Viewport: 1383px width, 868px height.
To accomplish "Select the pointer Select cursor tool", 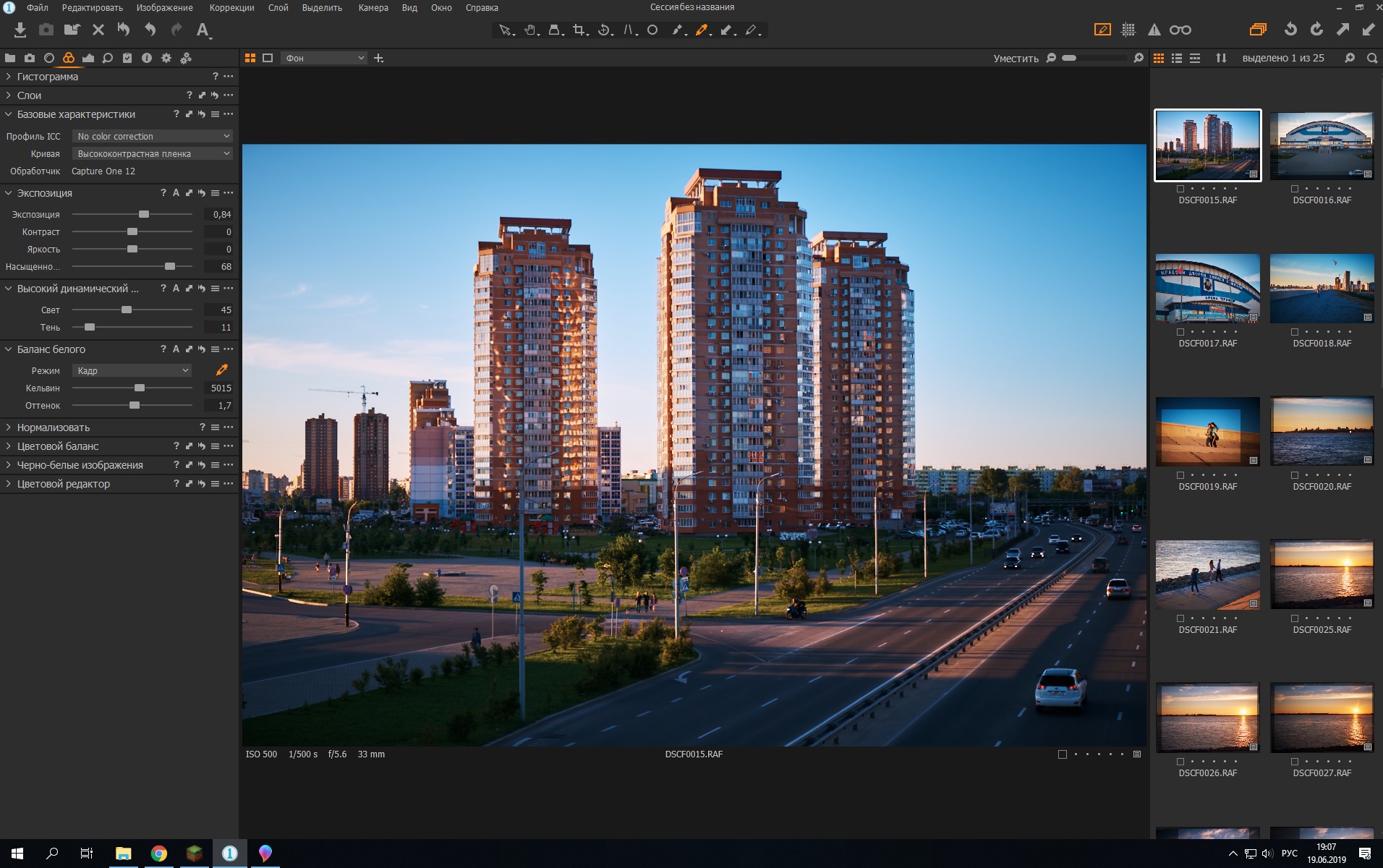I will (x=505, y=30).
